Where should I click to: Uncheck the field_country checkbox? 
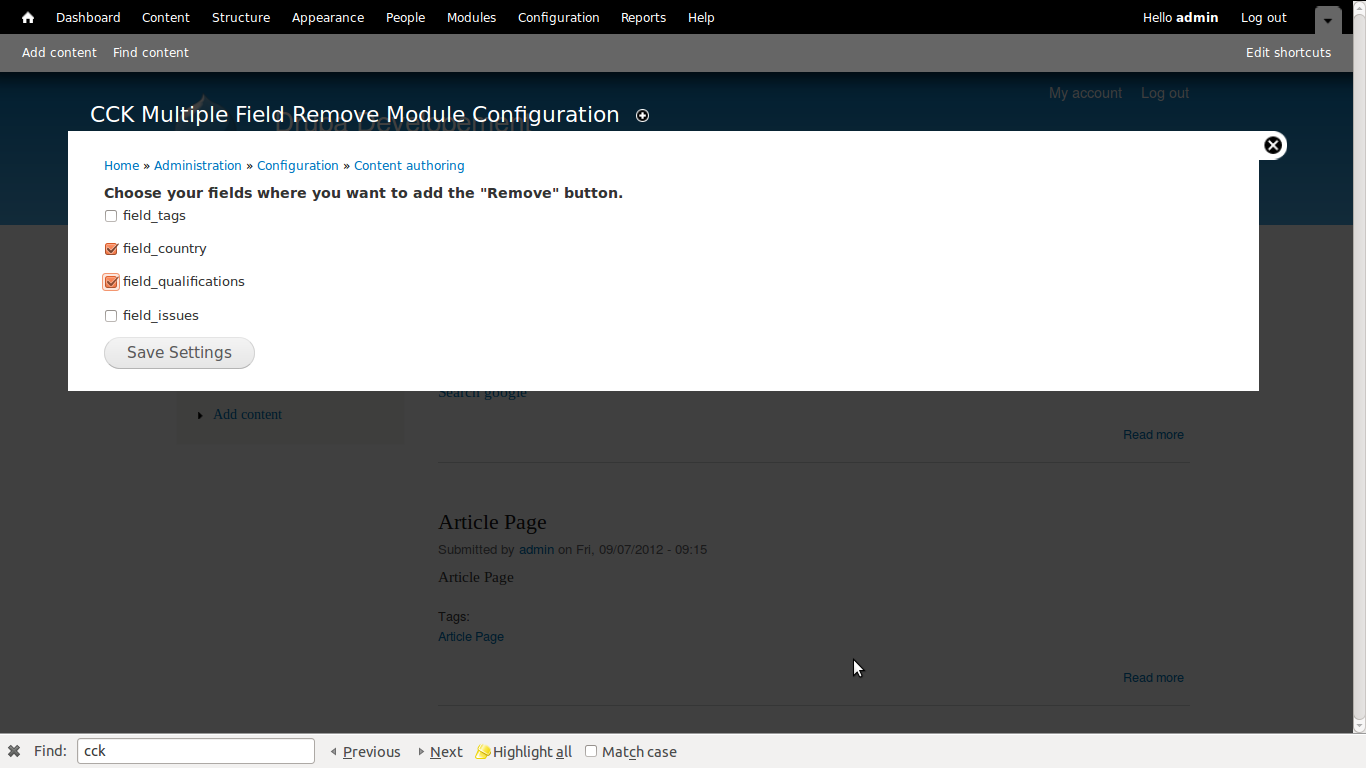click(110, 248)
